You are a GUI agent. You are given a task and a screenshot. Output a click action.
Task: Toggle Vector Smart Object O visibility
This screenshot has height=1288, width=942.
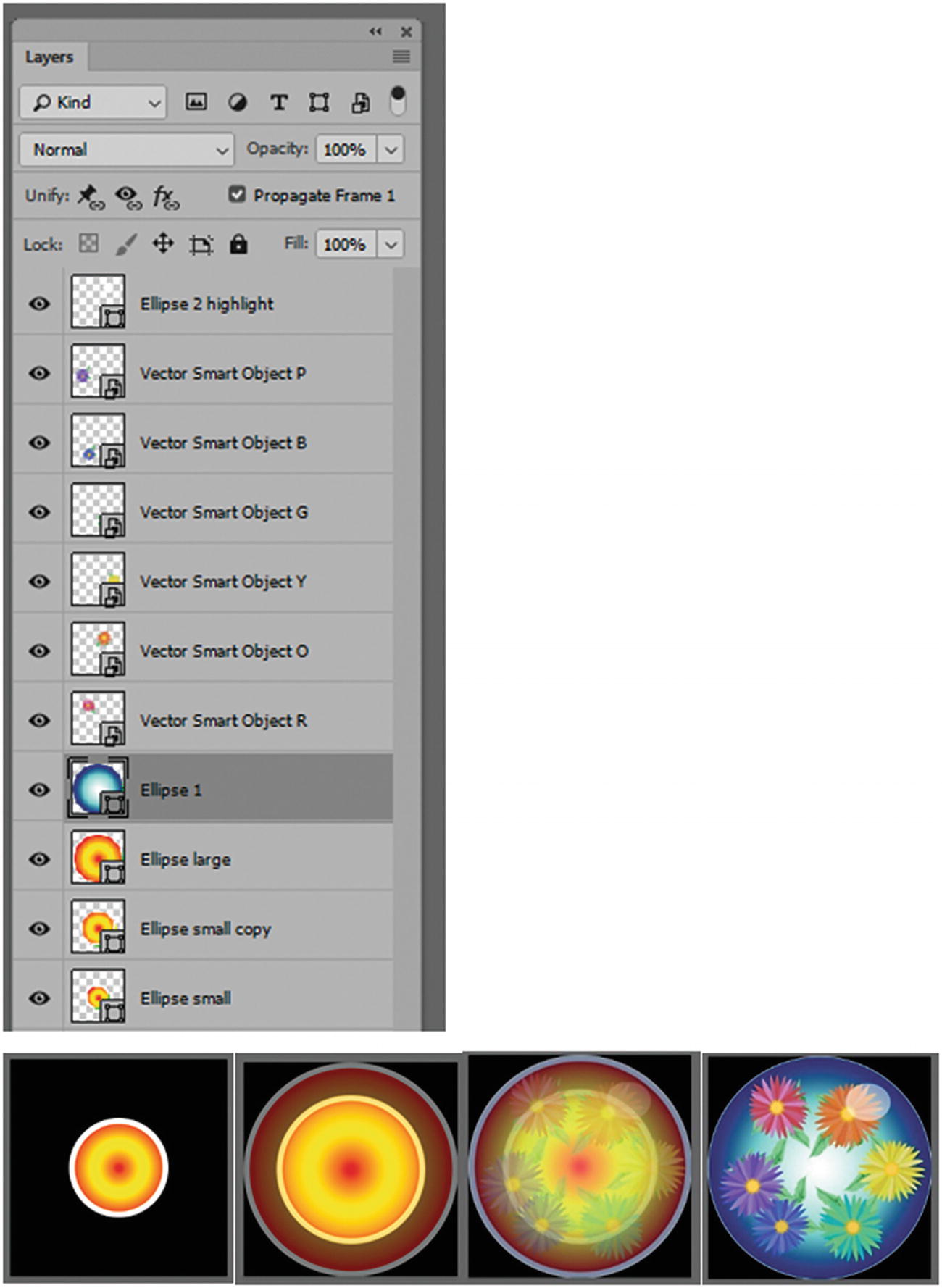click(x=39, y=651)
